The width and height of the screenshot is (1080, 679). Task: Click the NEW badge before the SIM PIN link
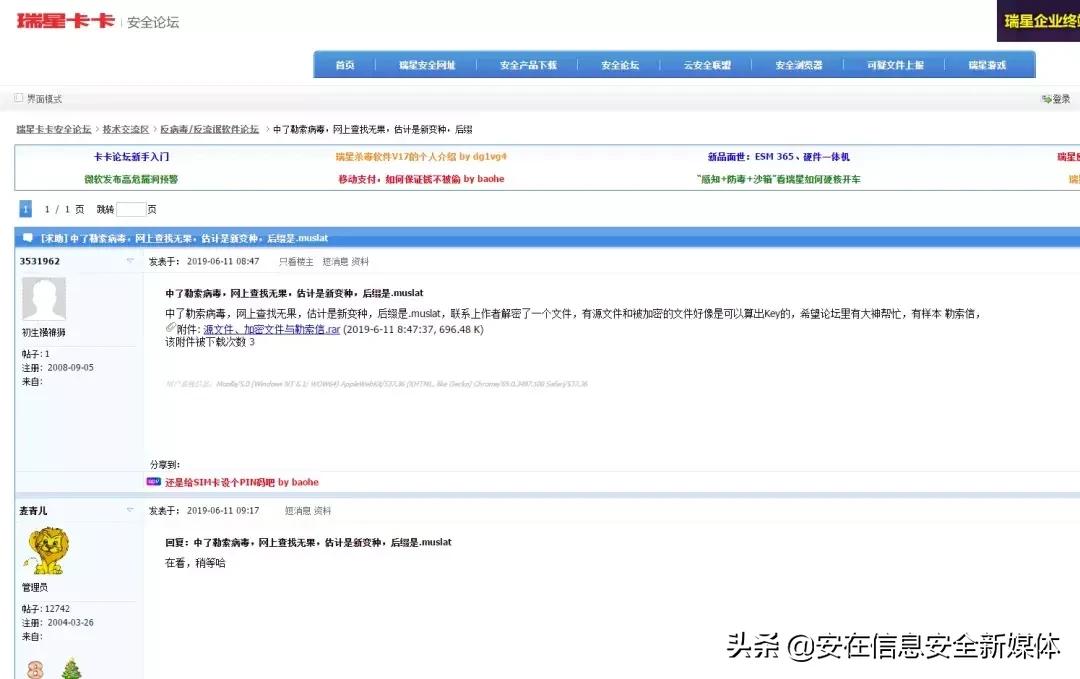pos(156,481)
